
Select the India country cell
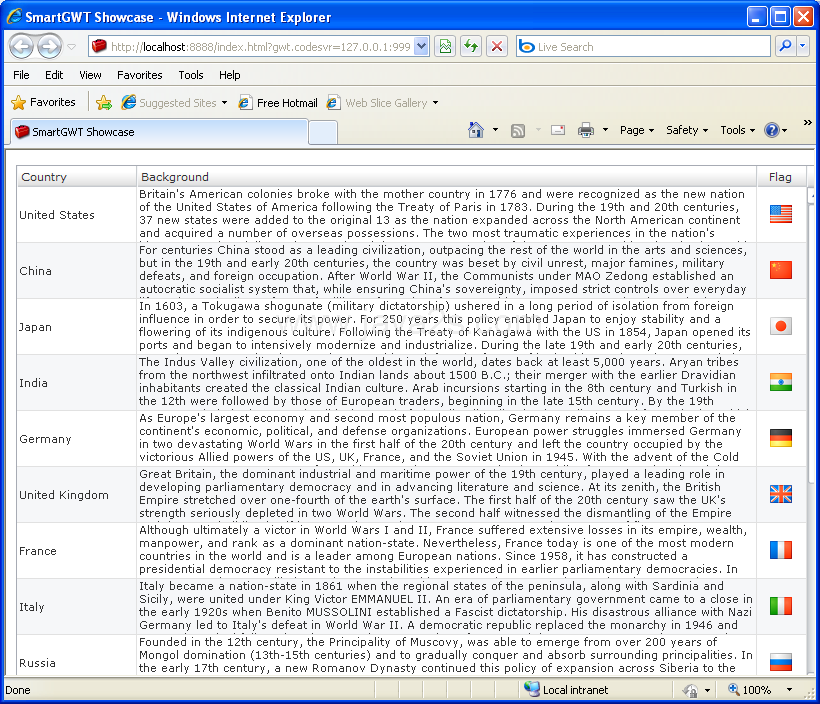click(76, 383)
